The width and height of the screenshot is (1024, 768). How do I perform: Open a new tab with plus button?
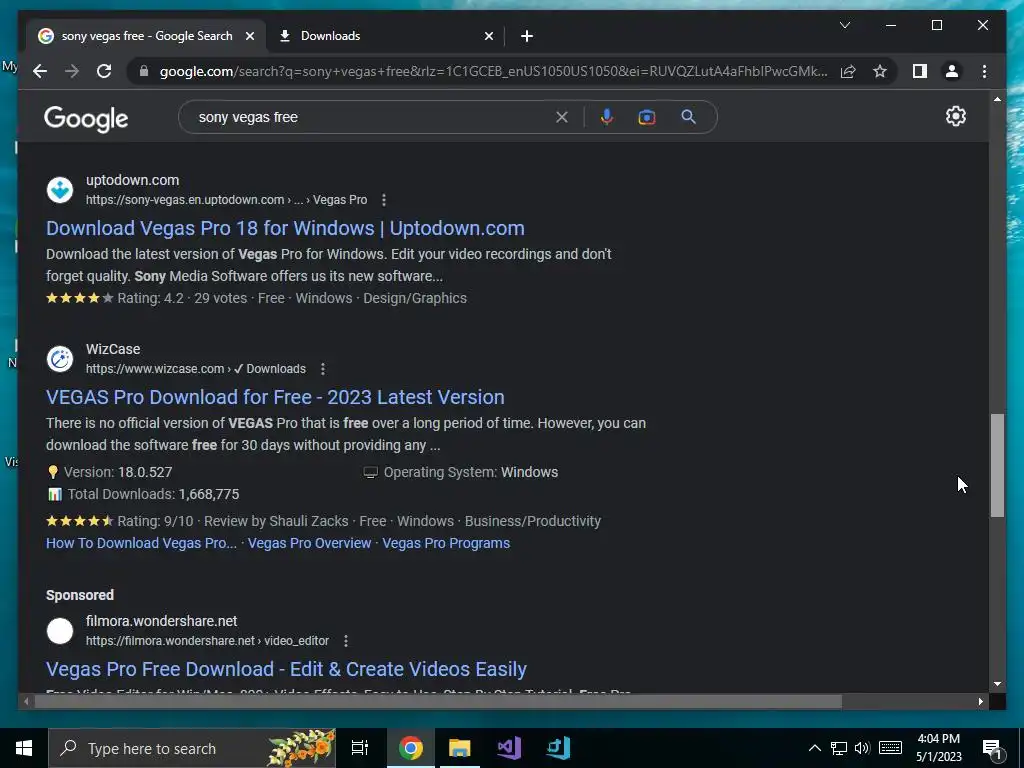click(x=527, y=36)
